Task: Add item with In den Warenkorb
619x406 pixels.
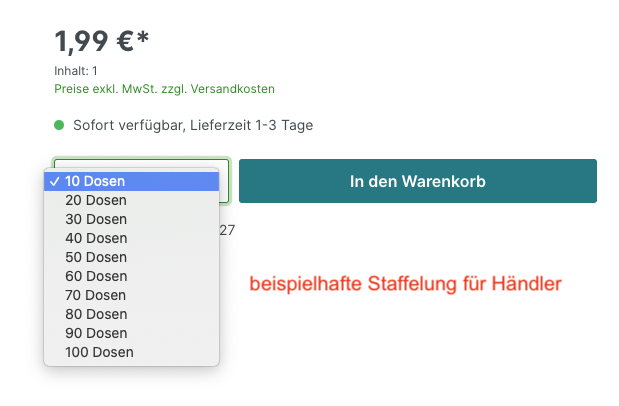Action: tap(417, 181)
